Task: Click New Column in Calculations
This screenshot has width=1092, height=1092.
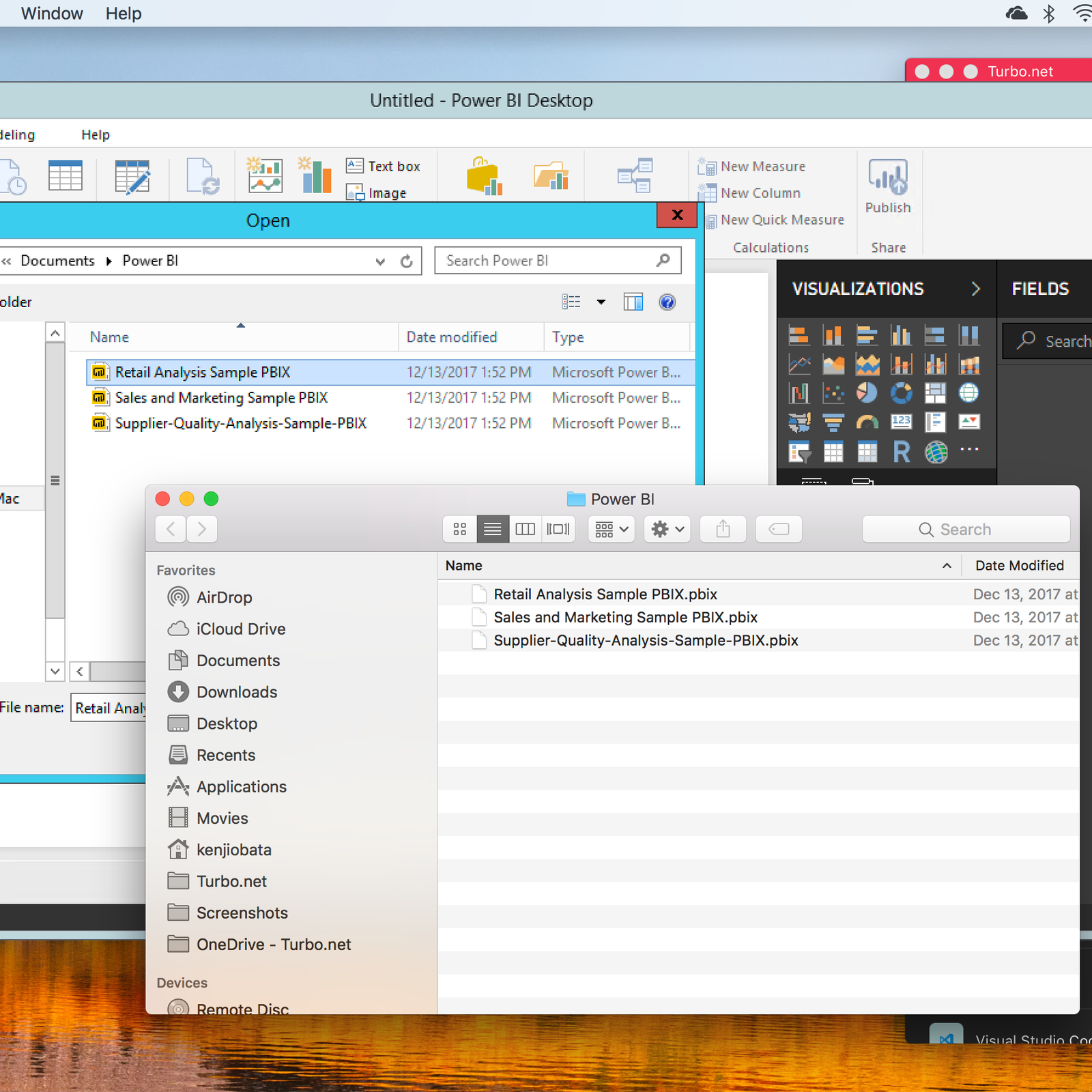Action: (749, 193)
